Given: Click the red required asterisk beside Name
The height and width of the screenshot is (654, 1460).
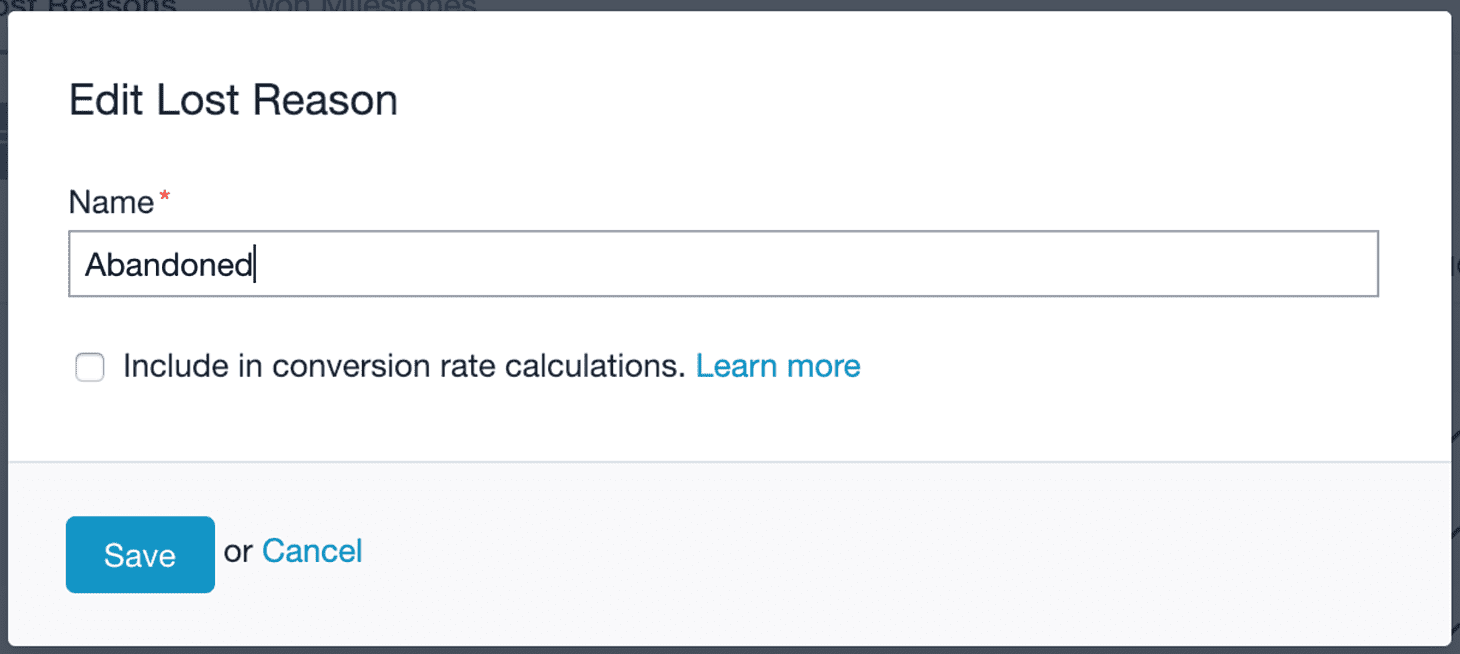Looking at the screenshot, I should (165, 197).
